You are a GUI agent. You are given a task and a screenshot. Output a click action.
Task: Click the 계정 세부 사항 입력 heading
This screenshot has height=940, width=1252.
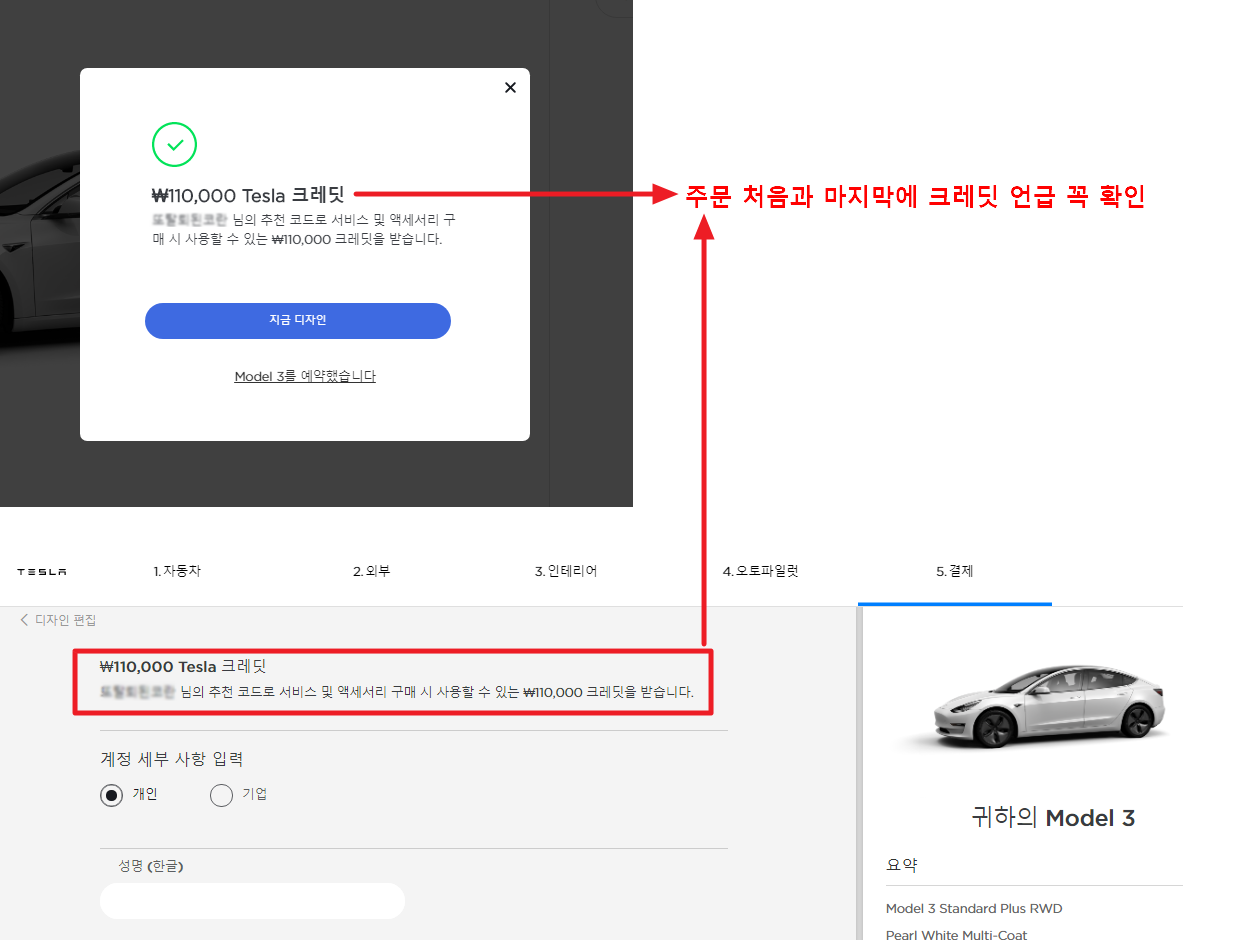[172, 759]
